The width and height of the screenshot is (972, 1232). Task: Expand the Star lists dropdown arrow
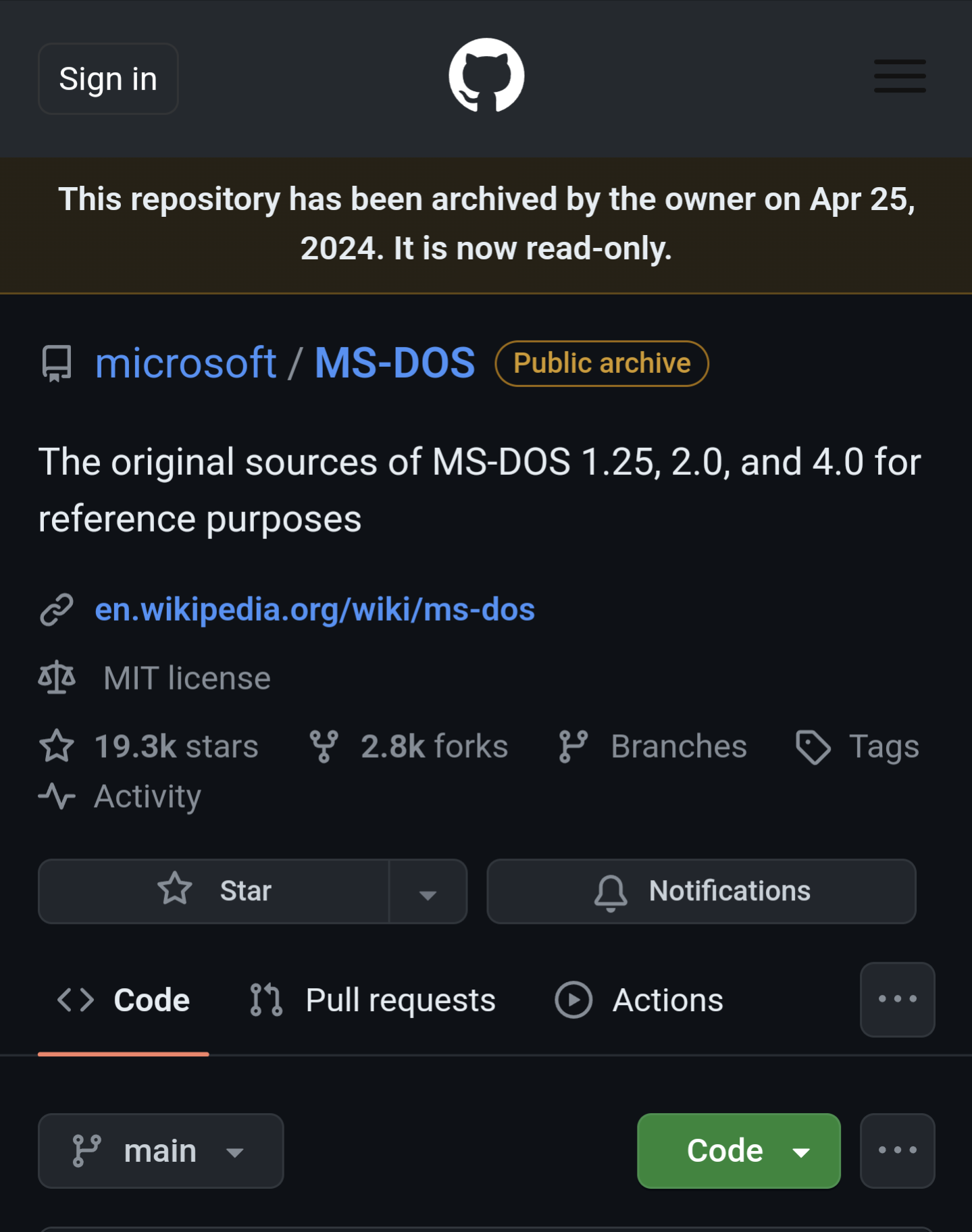[428, 892]
